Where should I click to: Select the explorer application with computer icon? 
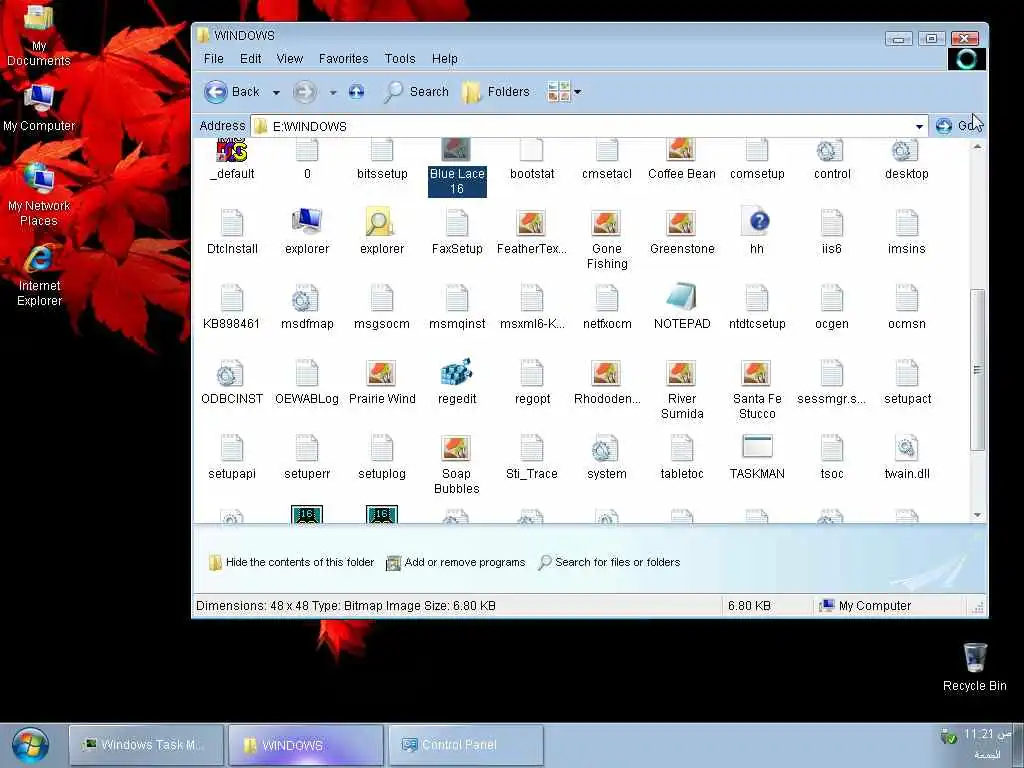[x=307, y=231]
